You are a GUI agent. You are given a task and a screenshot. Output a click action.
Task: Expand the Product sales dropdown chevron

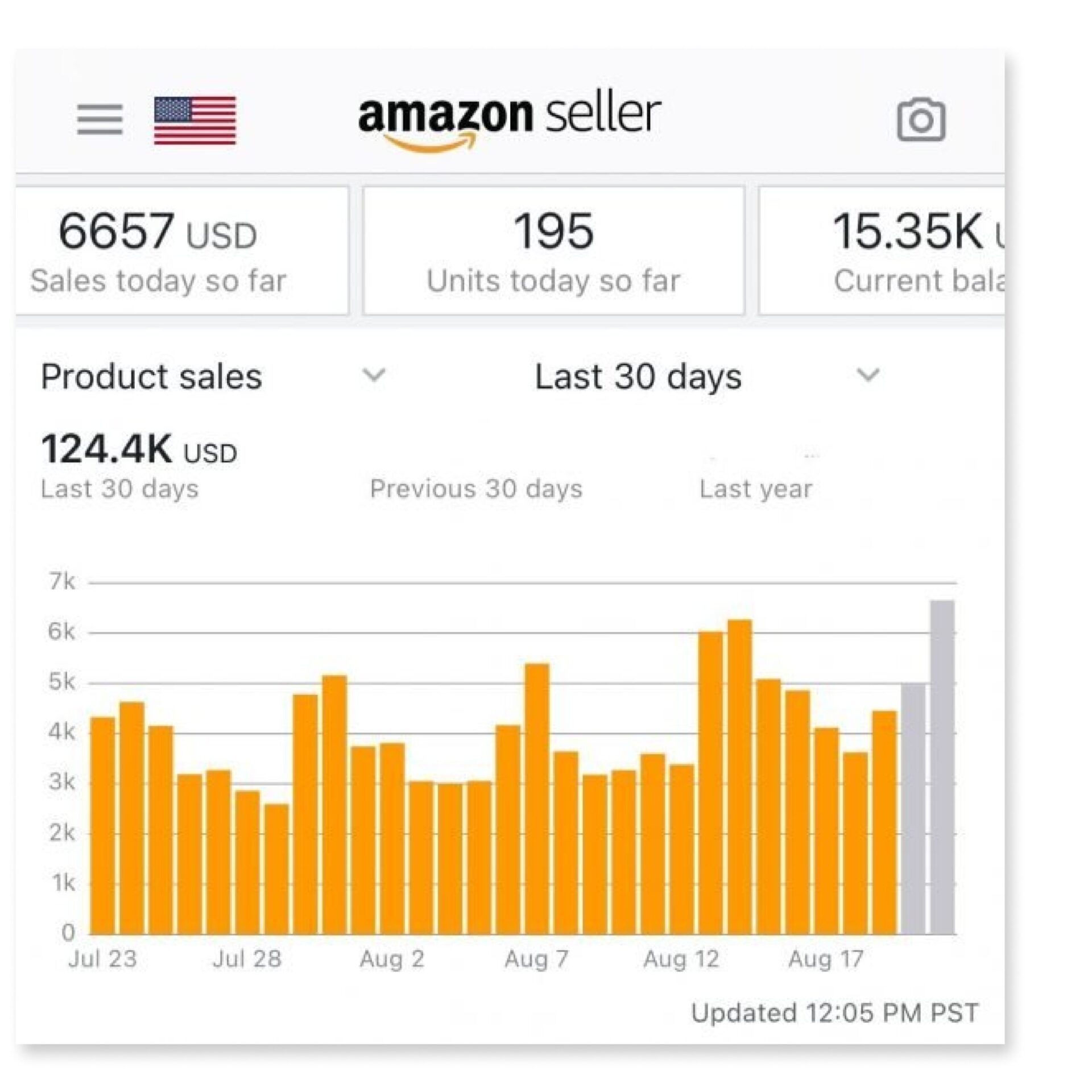(374, 375)
